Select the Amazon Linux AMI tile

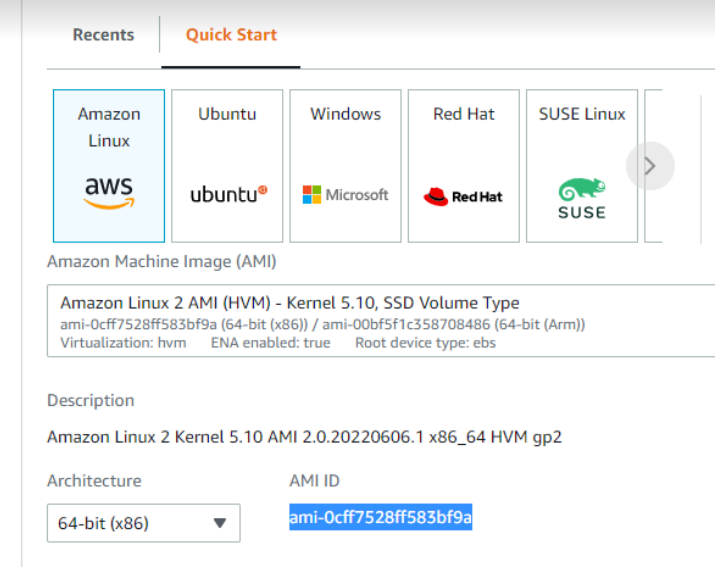tap(109, 166)
